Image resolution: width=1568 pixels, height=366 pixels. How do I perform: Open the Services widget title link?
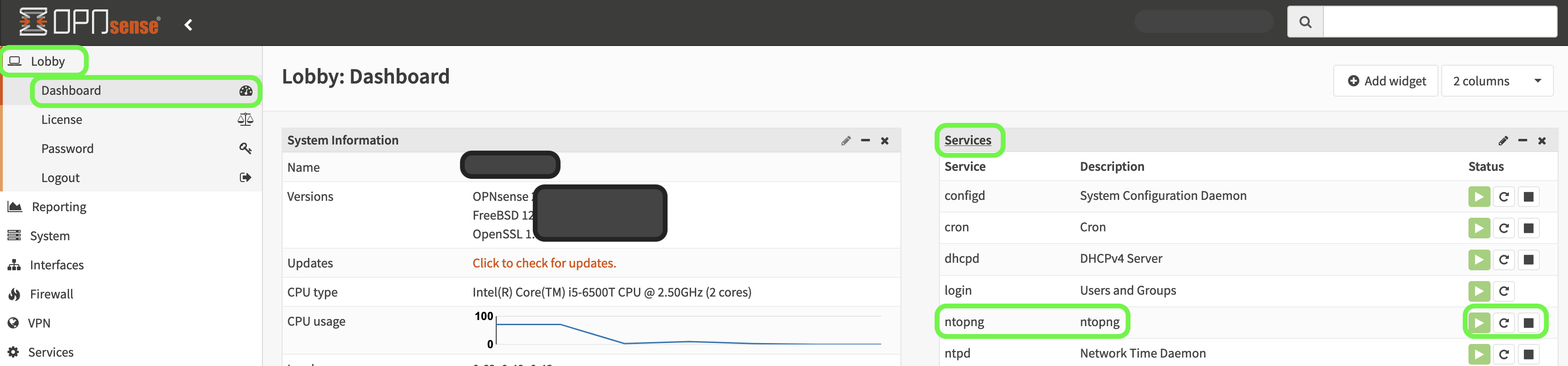pos(968,140)
